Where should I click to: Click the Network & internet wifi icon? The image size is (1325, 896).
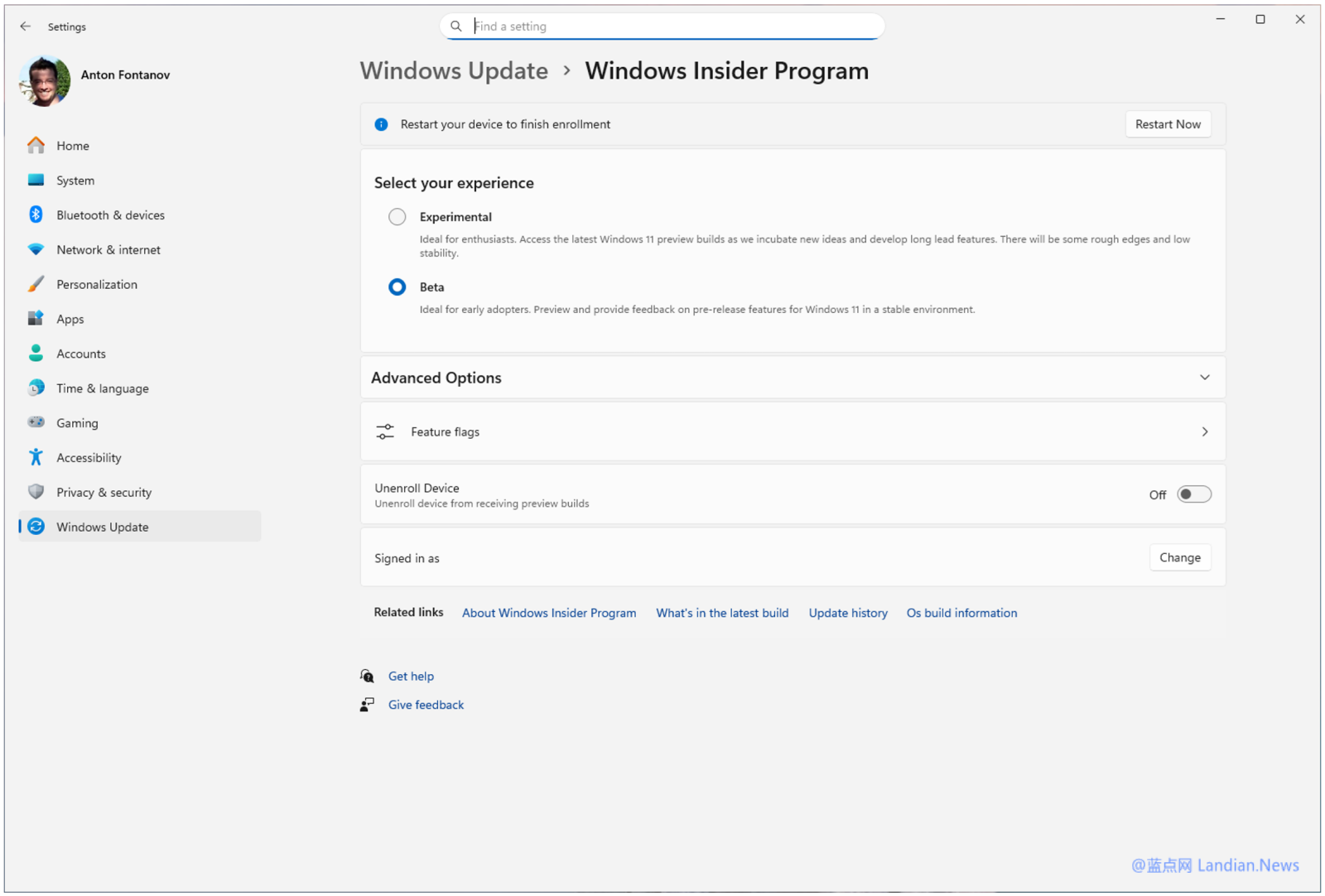coord(36,249)
